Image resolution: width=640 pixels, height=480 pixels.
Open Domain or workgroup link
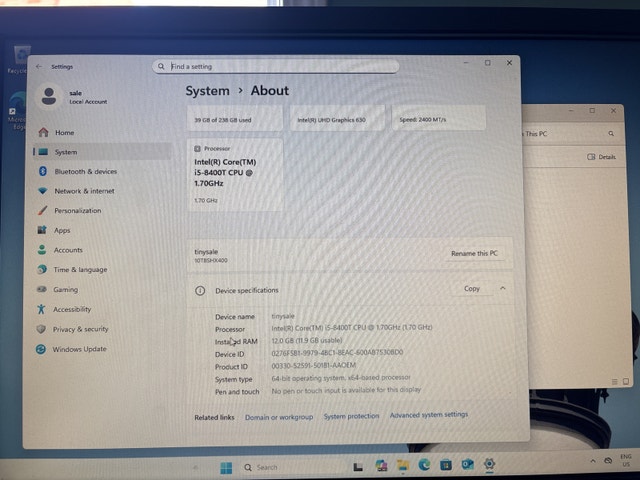279,417
